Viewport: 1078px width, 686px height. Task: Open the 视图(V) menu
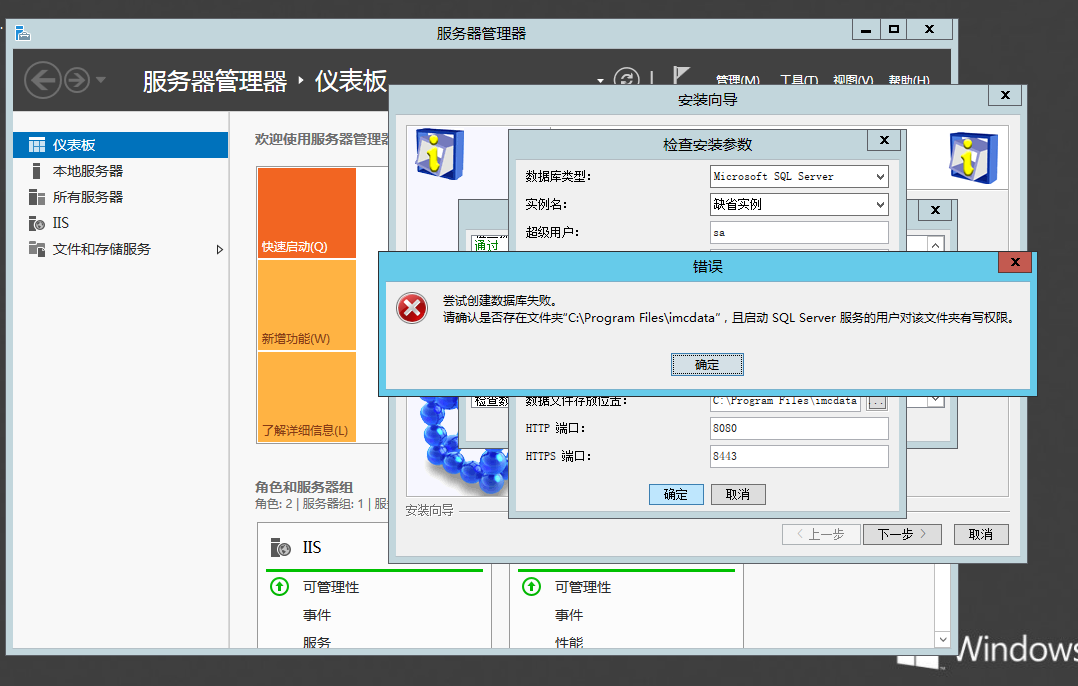click(x=853, y=80)
